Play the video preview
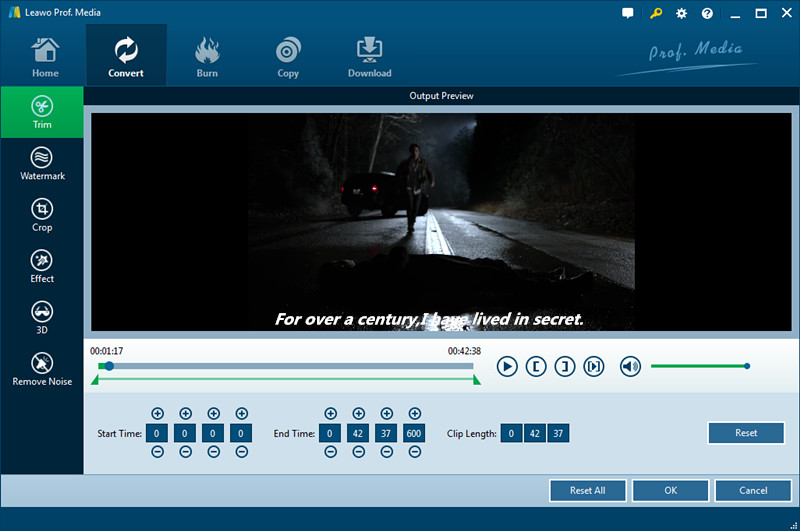 507,366
